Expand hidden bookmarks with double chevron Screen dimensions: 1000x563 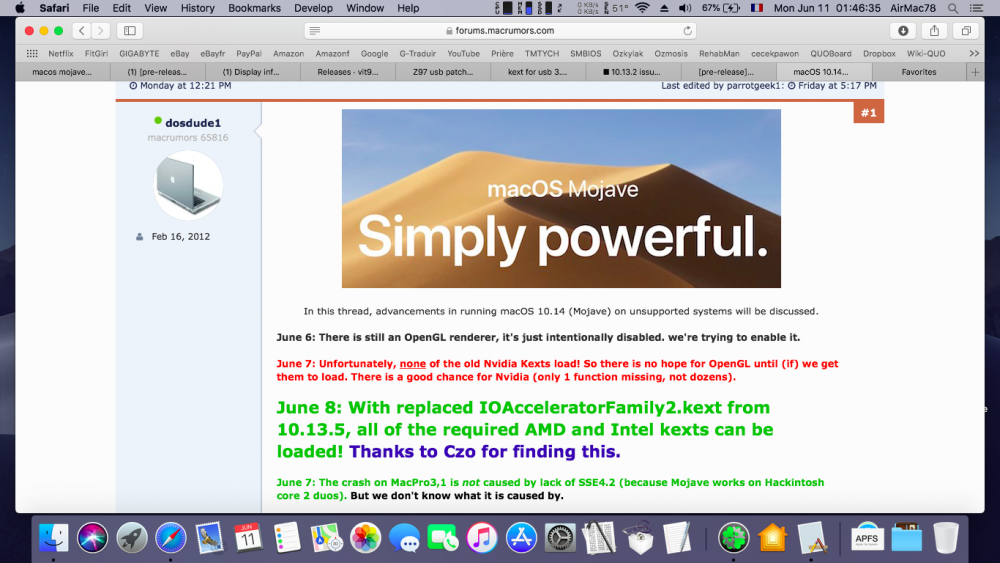point(974,54)
